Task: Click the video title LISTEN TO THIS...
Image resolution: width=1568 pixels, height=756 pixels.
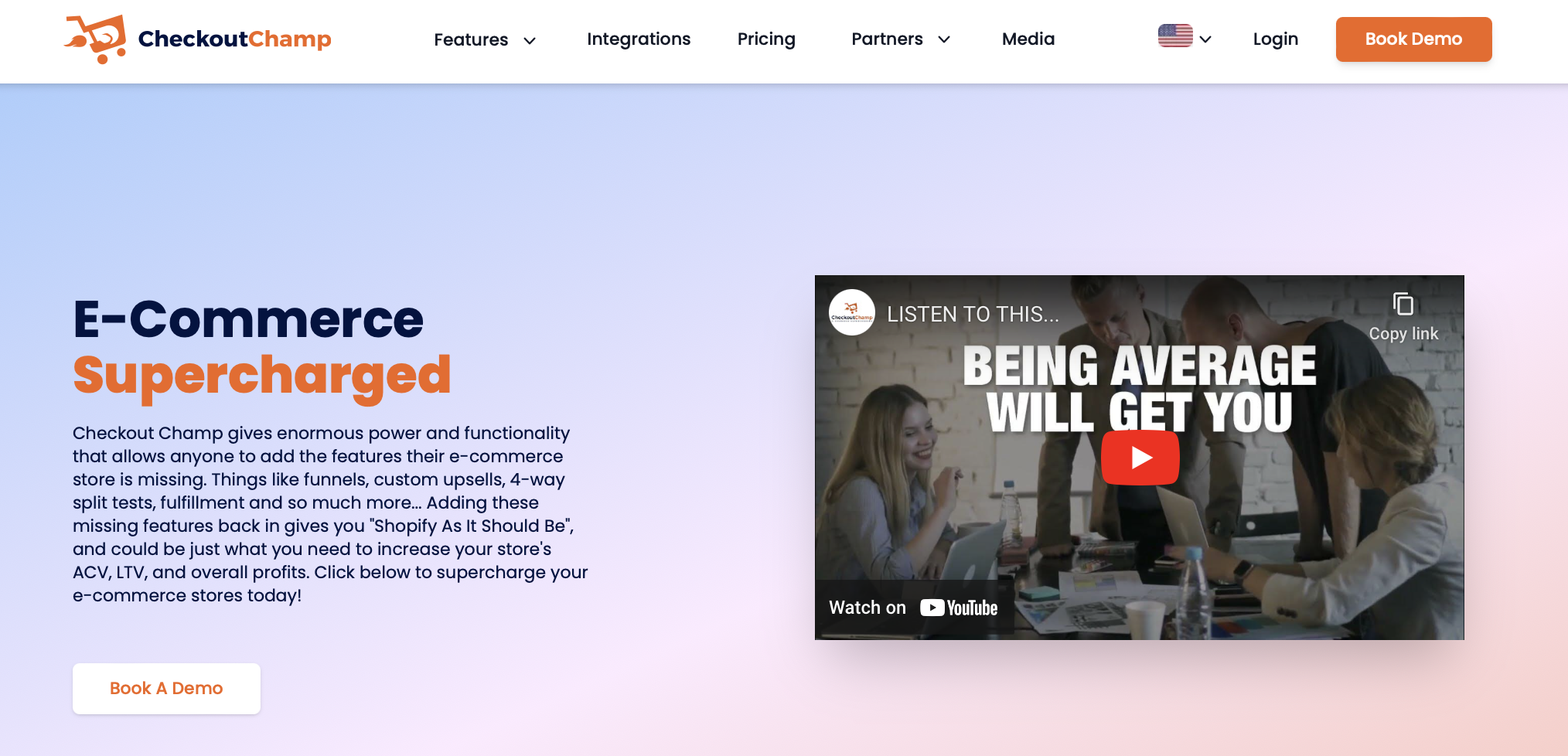Action: (973, 315)
